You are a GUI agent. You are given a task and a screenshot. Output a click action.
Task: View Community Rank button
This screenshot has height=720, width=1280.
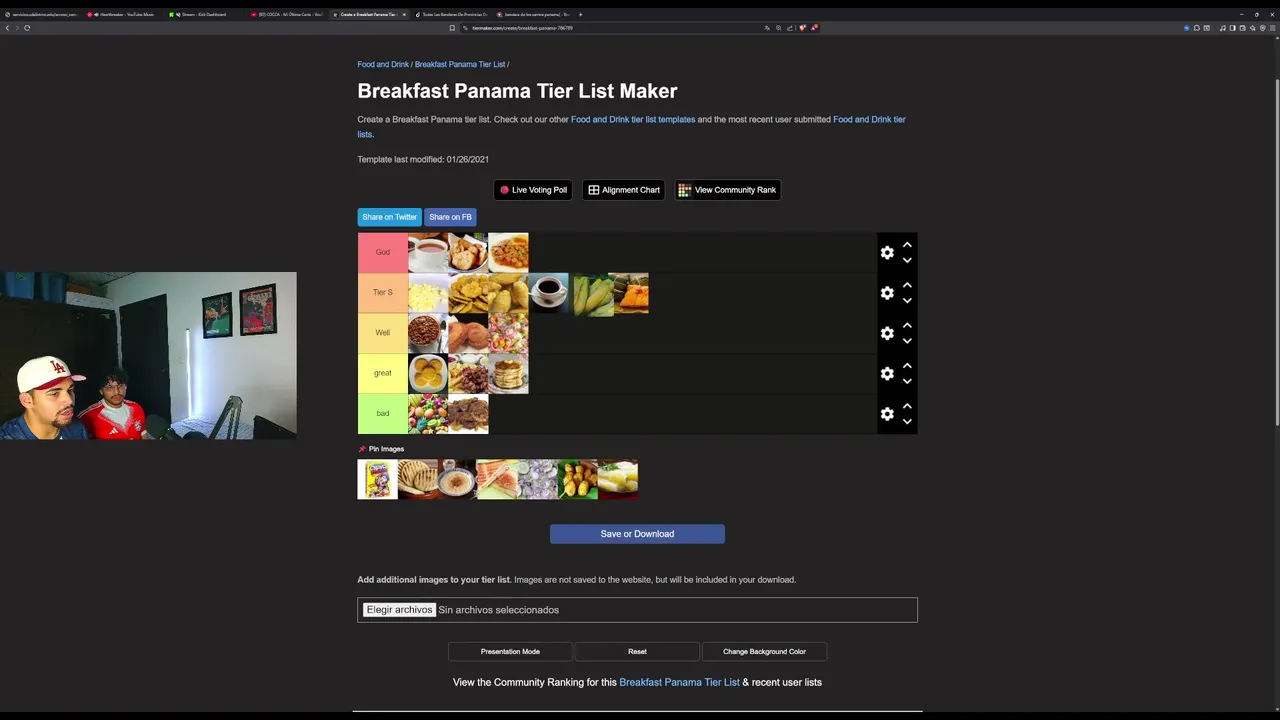point(728,190)
